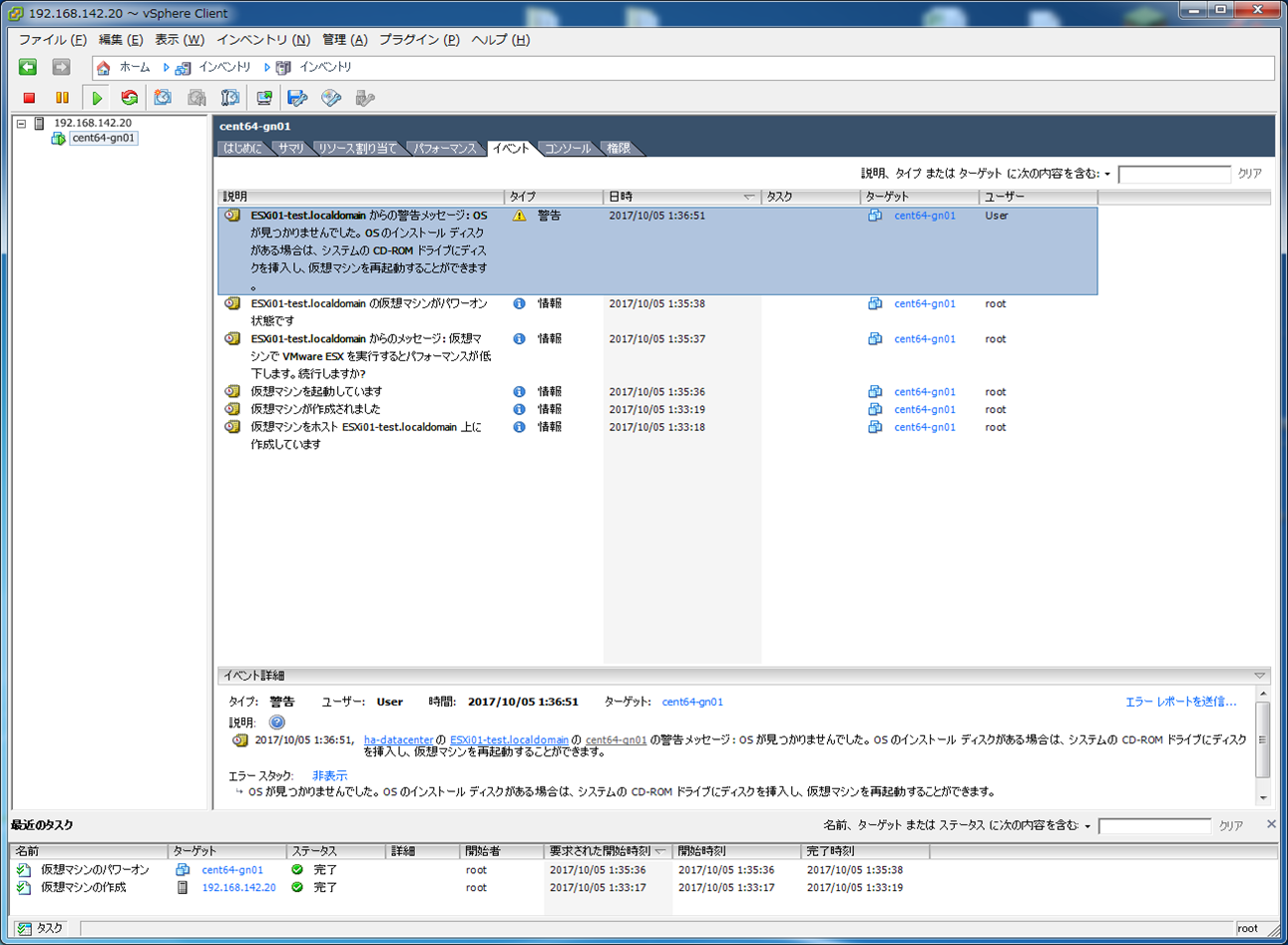Click the event icon on the 仮想マシンが作成されました row
The image size is (1288, 945).
click(232, 409)
